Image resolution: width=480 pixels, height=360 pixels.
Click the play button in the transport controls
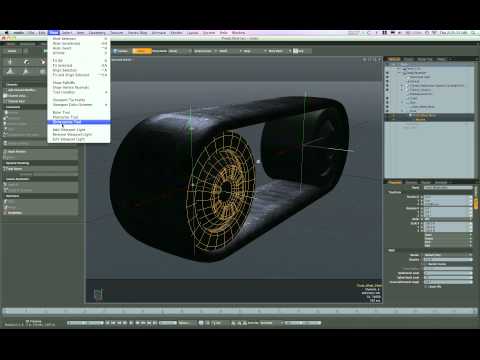click(x=131, y=323)
